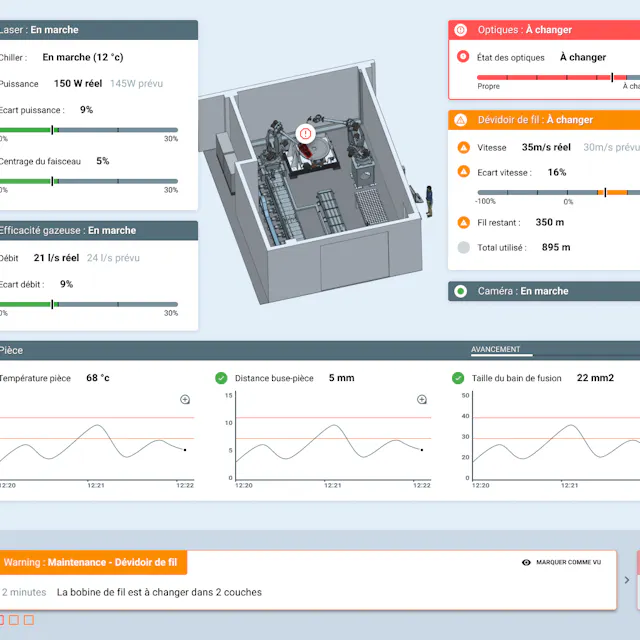Click the Total utilisé grey status dot
Viewport: 640px width, 640px height.
(463, 247)
